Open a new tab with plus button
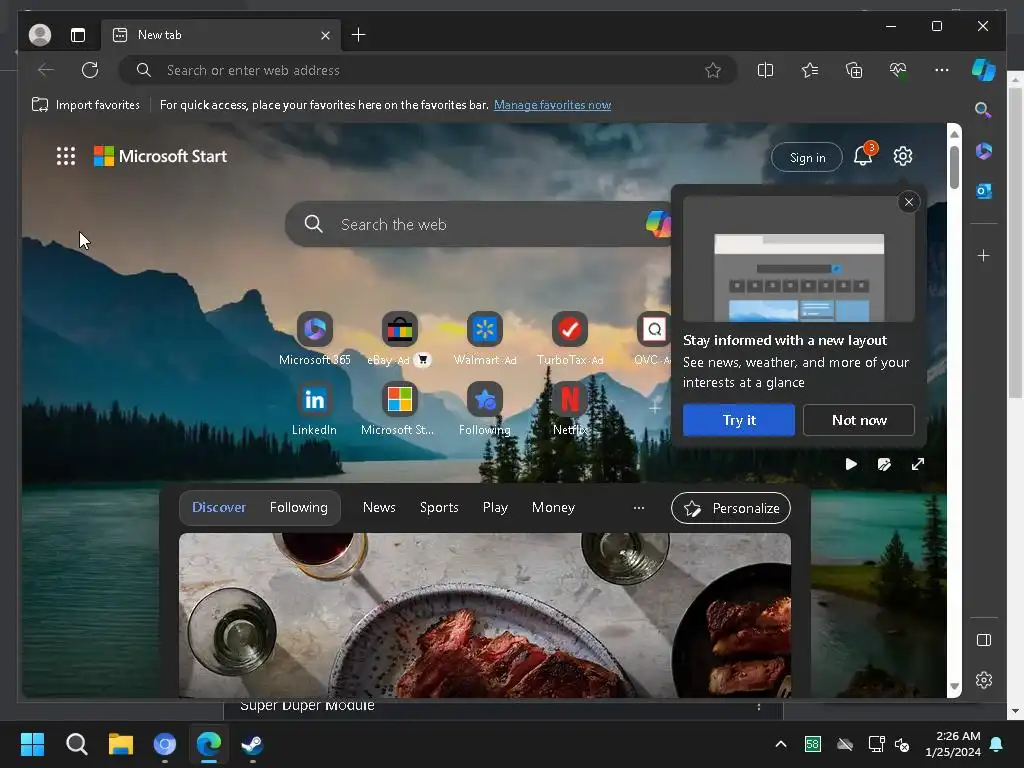This screenshot has width=1024, height=768. (359, 35)
